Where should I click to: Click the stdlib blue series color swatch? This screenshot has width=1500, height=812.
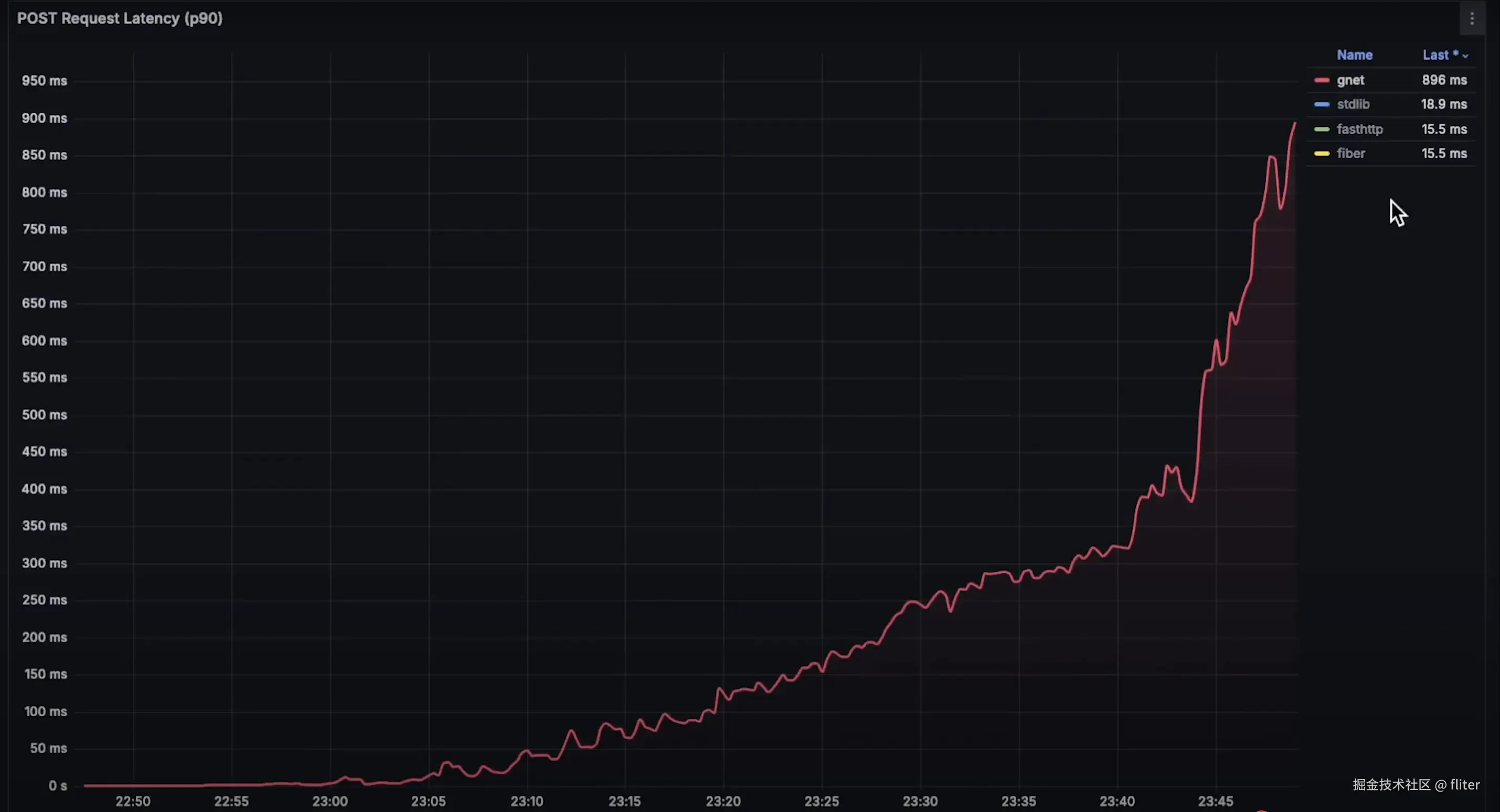[1321, 105]
